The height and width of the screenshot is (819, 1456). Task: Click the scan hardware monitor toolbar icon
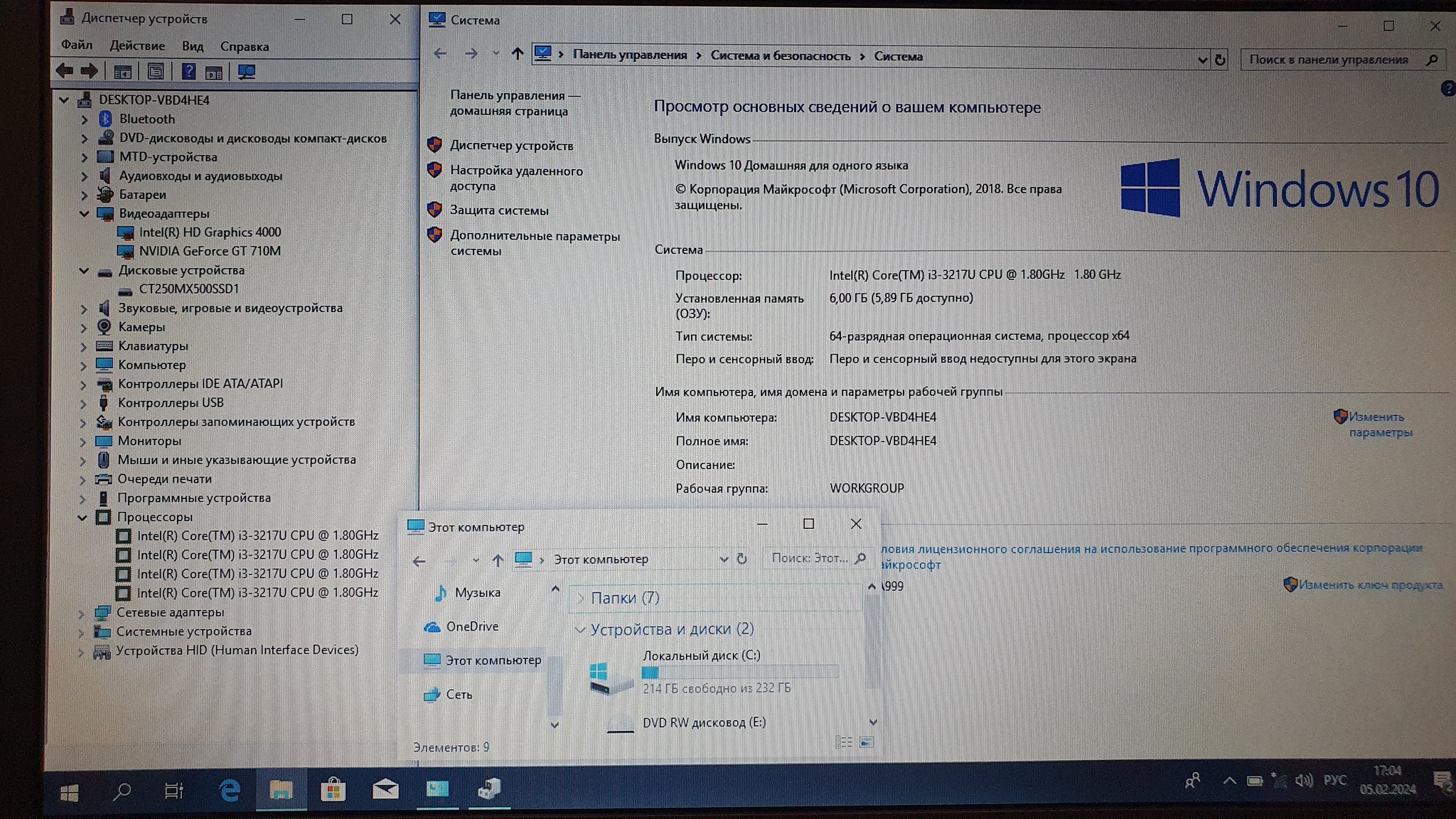coord(246,72)
